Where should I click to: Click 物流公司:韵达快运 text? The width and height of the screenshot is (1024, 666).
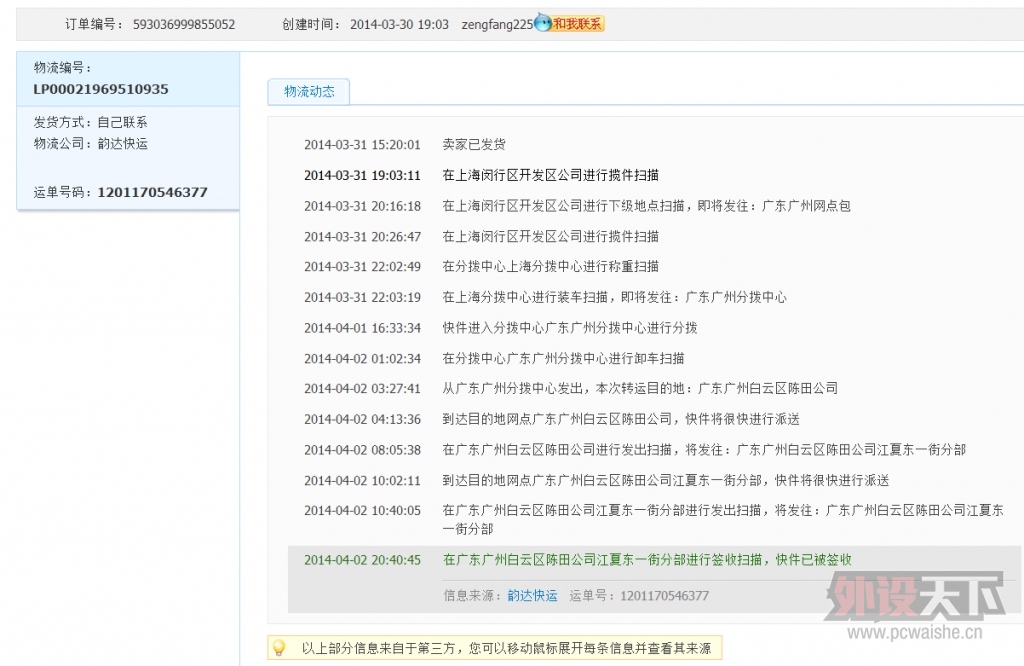pos(90,144)
